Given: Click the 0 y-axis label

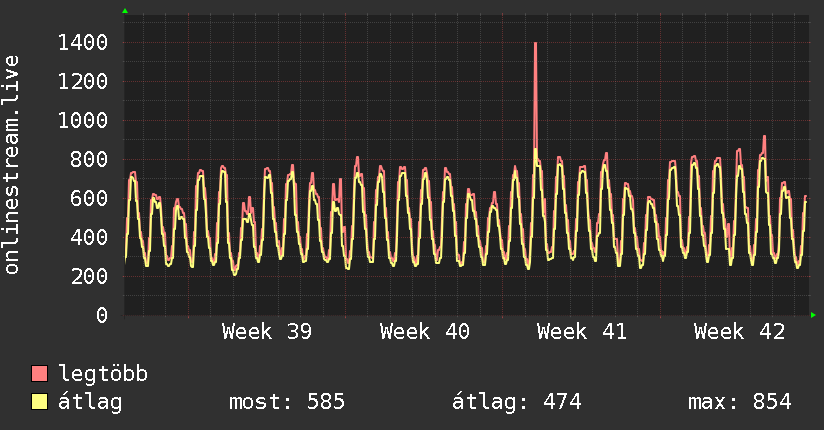Looking at the screenshot, I should (102, 315).
